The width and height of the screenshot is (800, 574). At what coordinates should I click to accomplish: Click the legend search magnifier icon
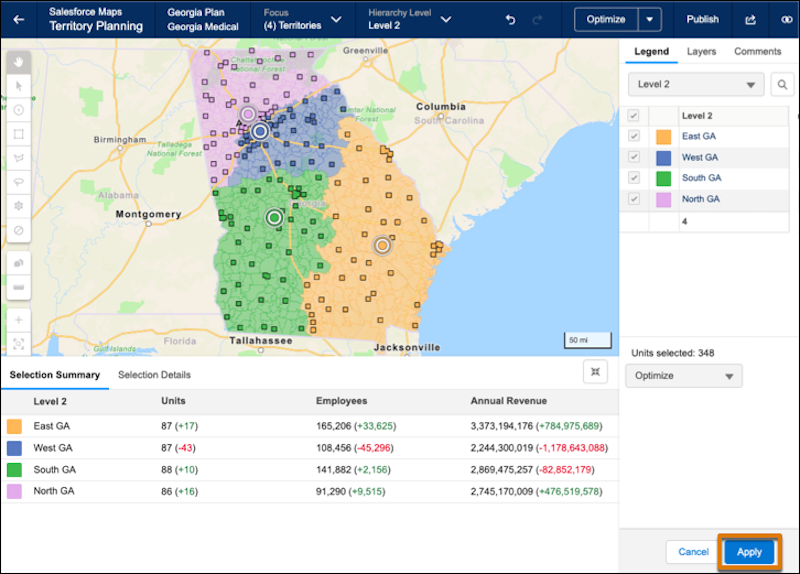coord(782,84)
